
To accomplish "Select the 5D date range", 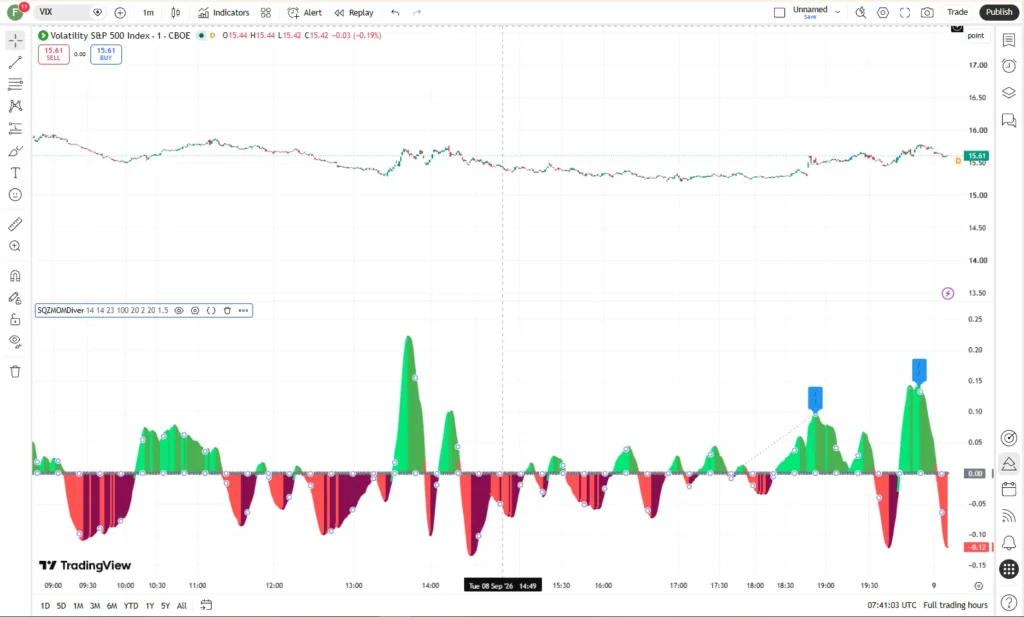I will pos(61,606).
